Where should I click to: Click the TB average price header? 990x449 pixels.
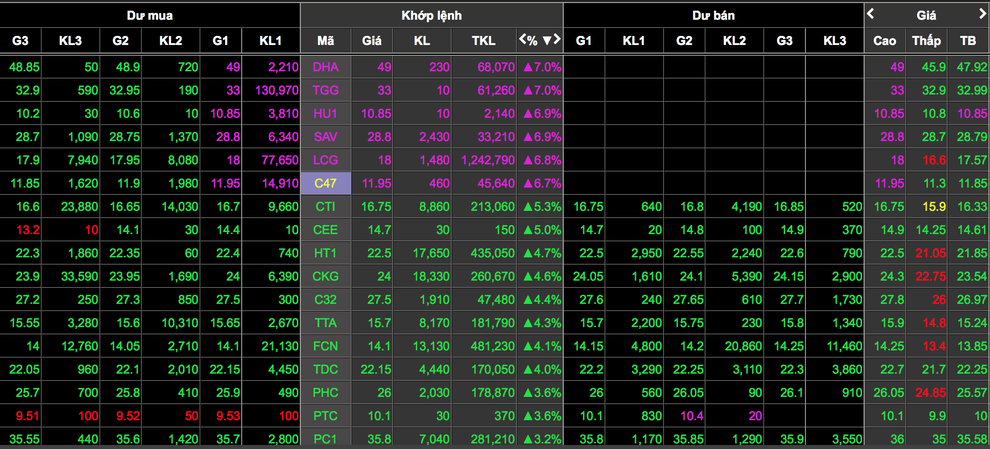pos(967,40)
